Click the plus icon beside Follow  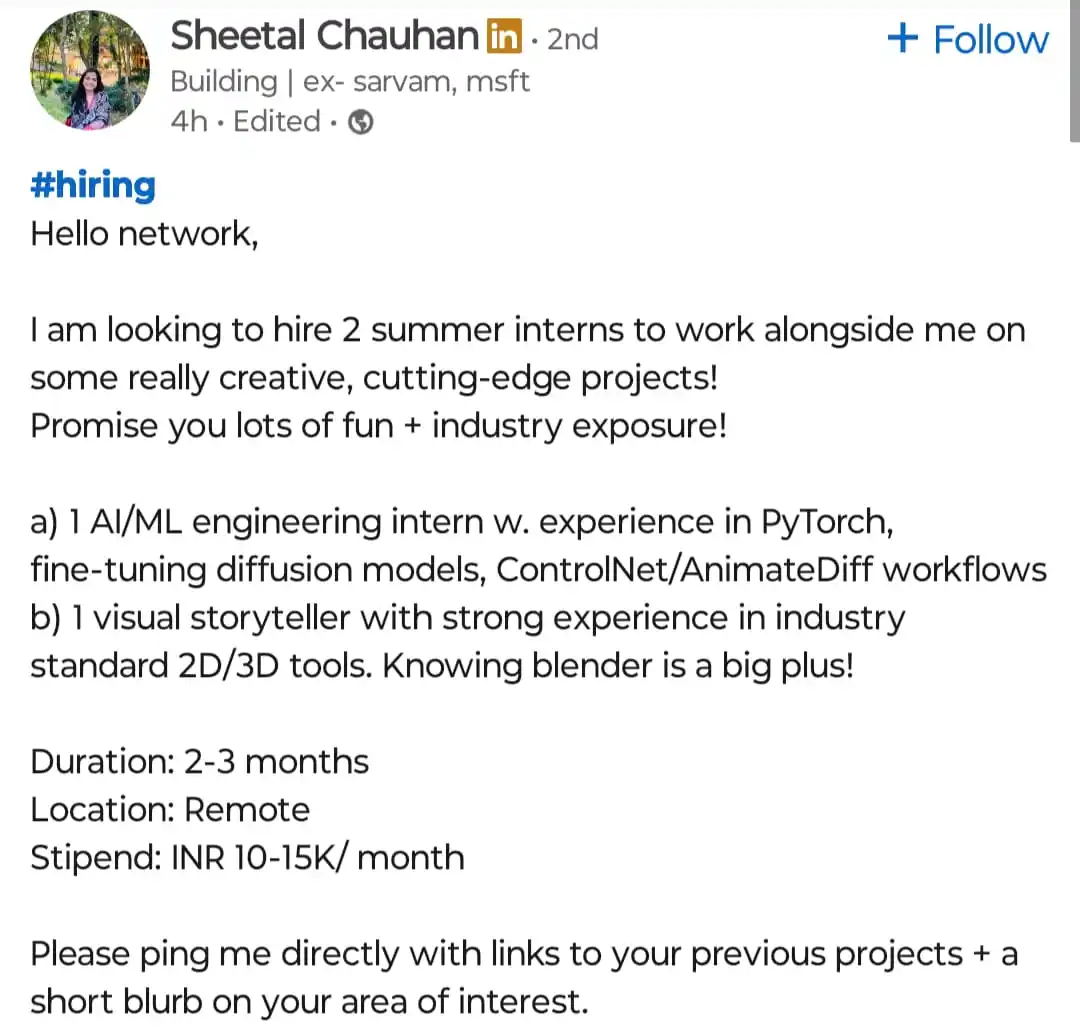click(x=903, y=39)
